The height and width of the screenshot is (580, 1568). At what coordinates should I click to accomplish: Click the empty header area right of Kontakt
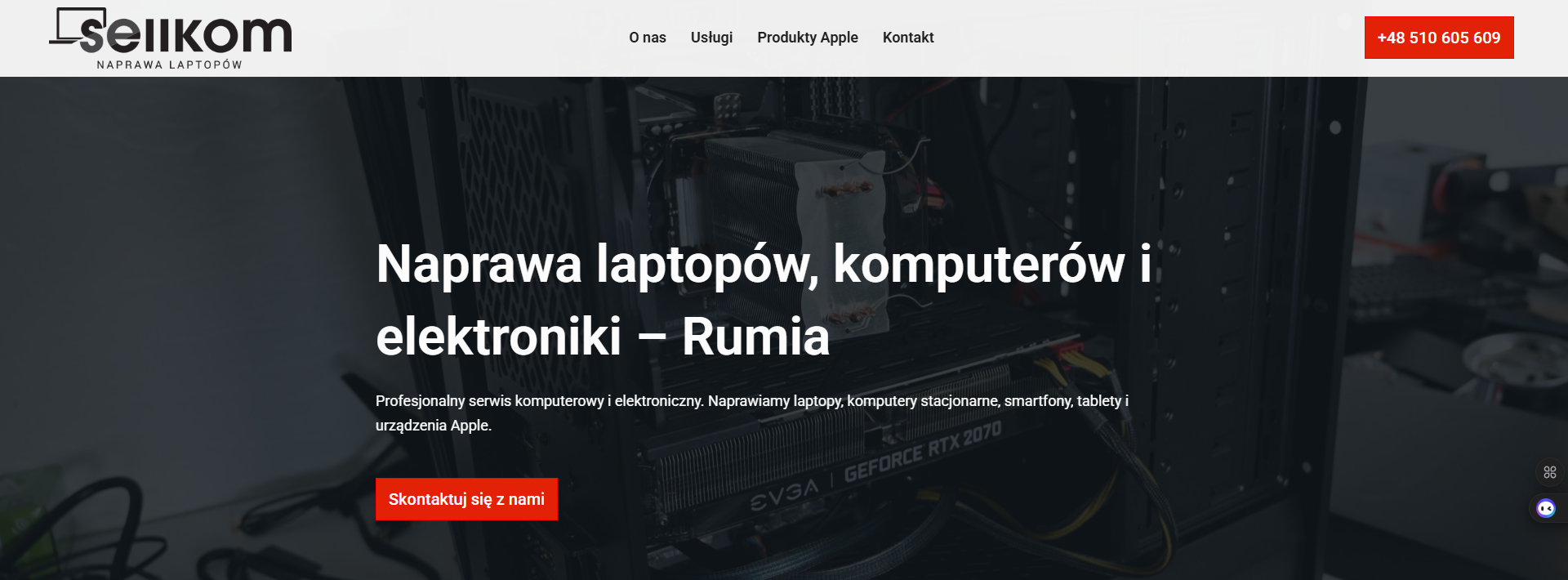click(x=1143, y=38)
